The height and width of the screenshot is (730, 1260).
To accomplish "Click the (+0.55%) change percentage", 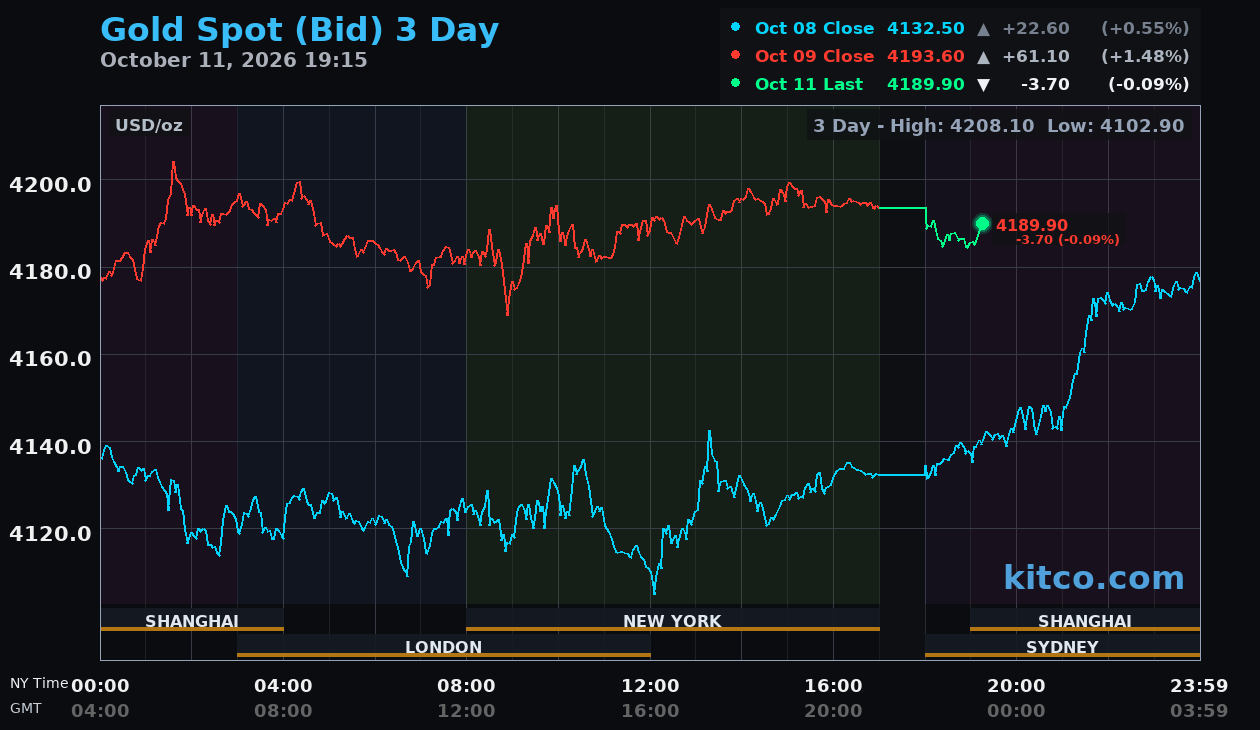I will (1145, 29).
